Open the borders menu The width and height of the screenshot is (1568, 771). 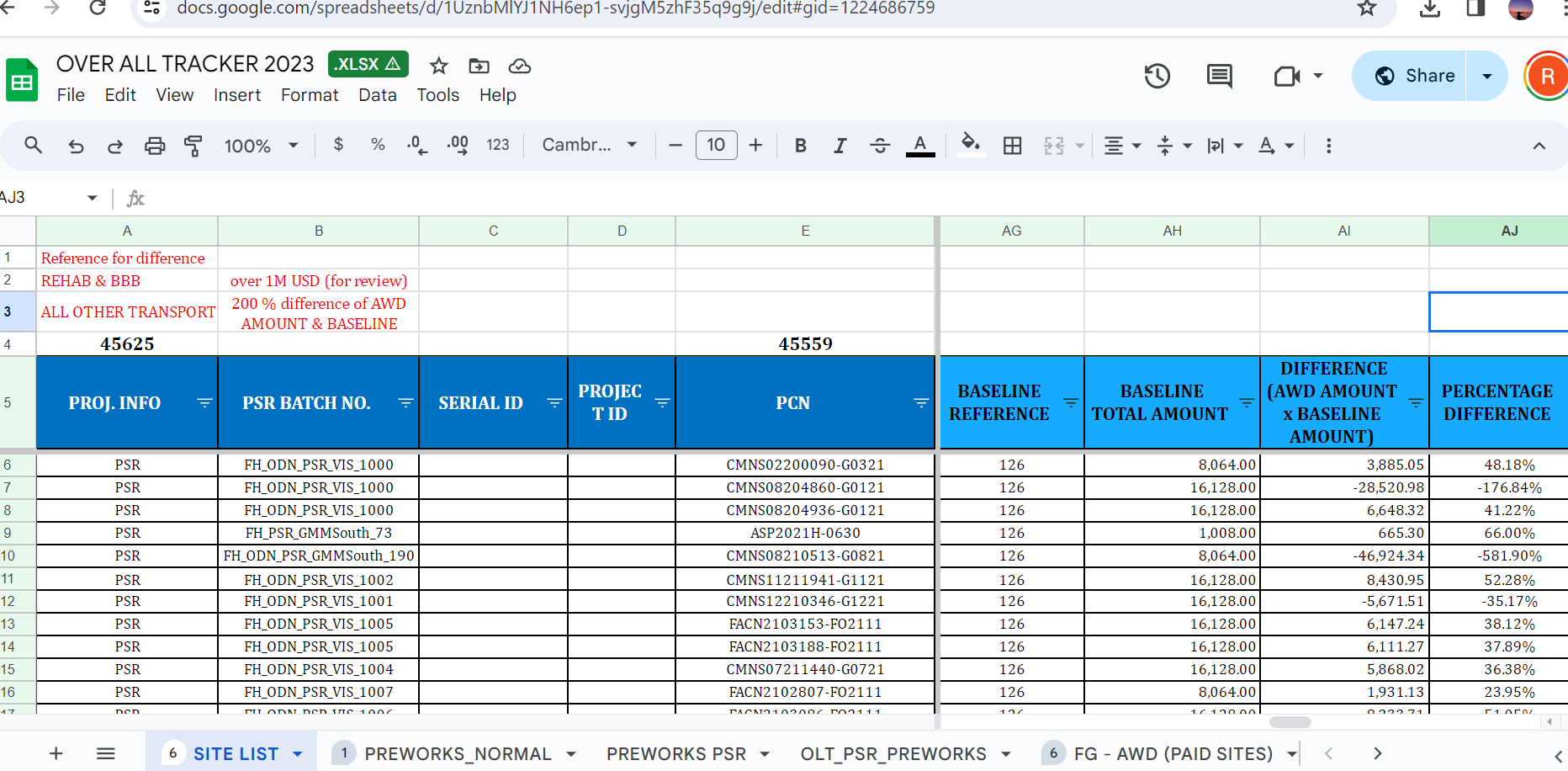click(1013, 145)
